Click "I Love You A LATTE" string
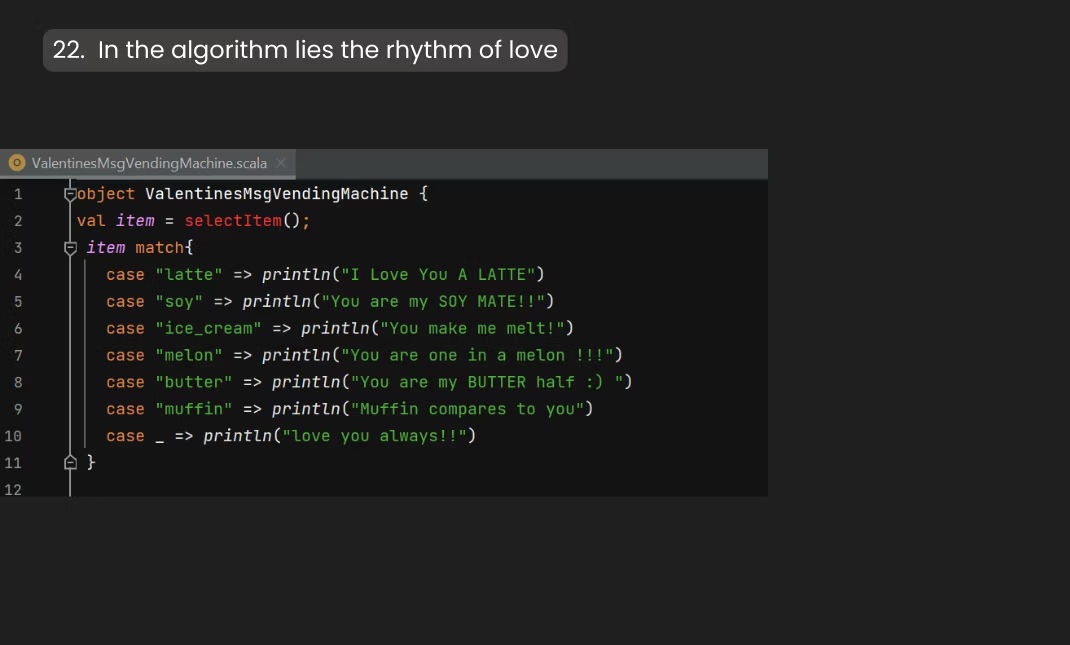This screenshot has width=1070, height=645. pos(437,275)
